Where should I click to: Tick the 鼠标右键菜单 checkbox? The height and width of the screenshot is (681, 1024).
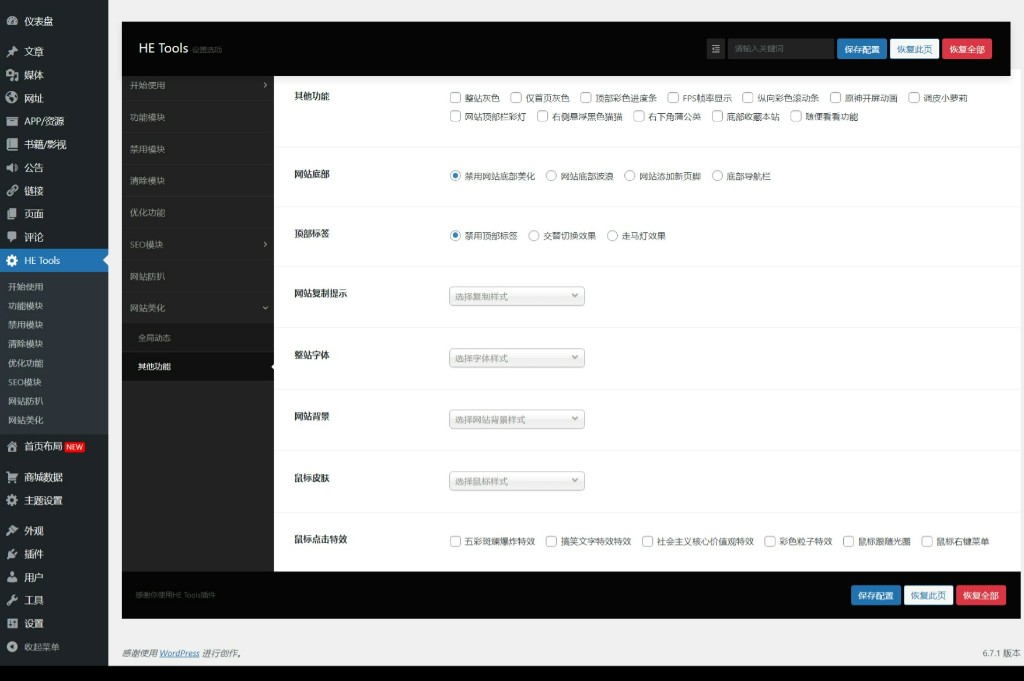[x=927, y=541]
